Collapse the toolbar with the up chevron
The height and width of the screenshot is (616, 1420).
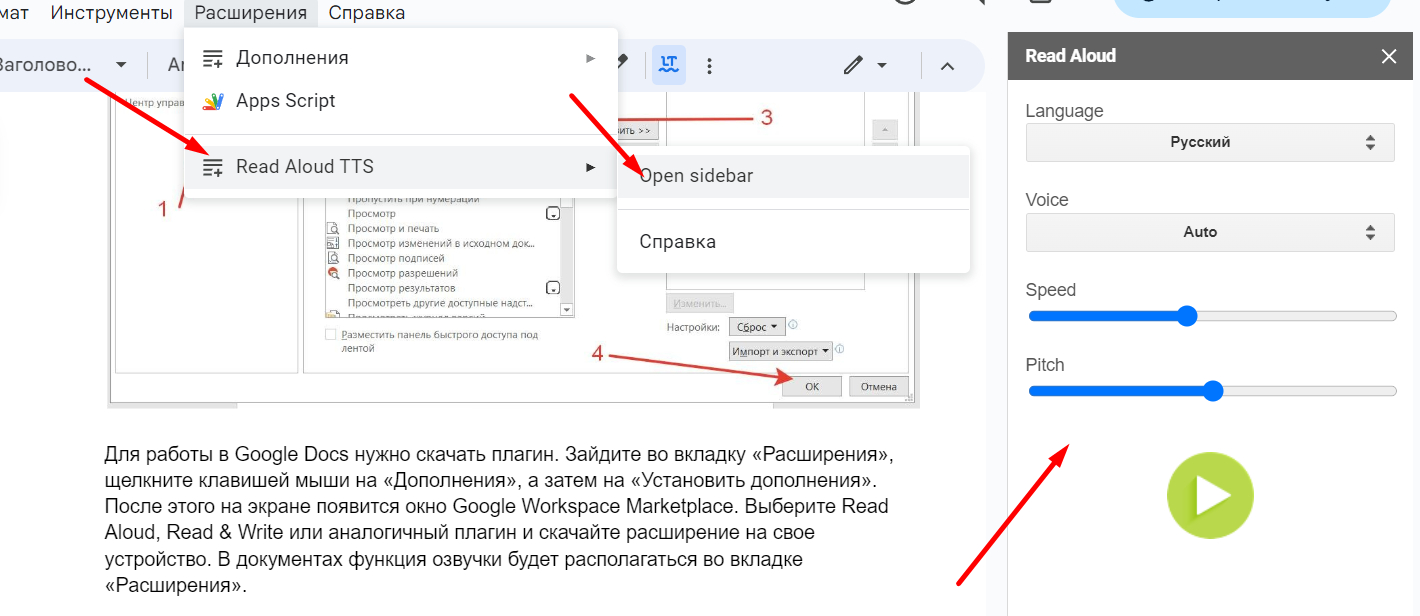[948, 66]
